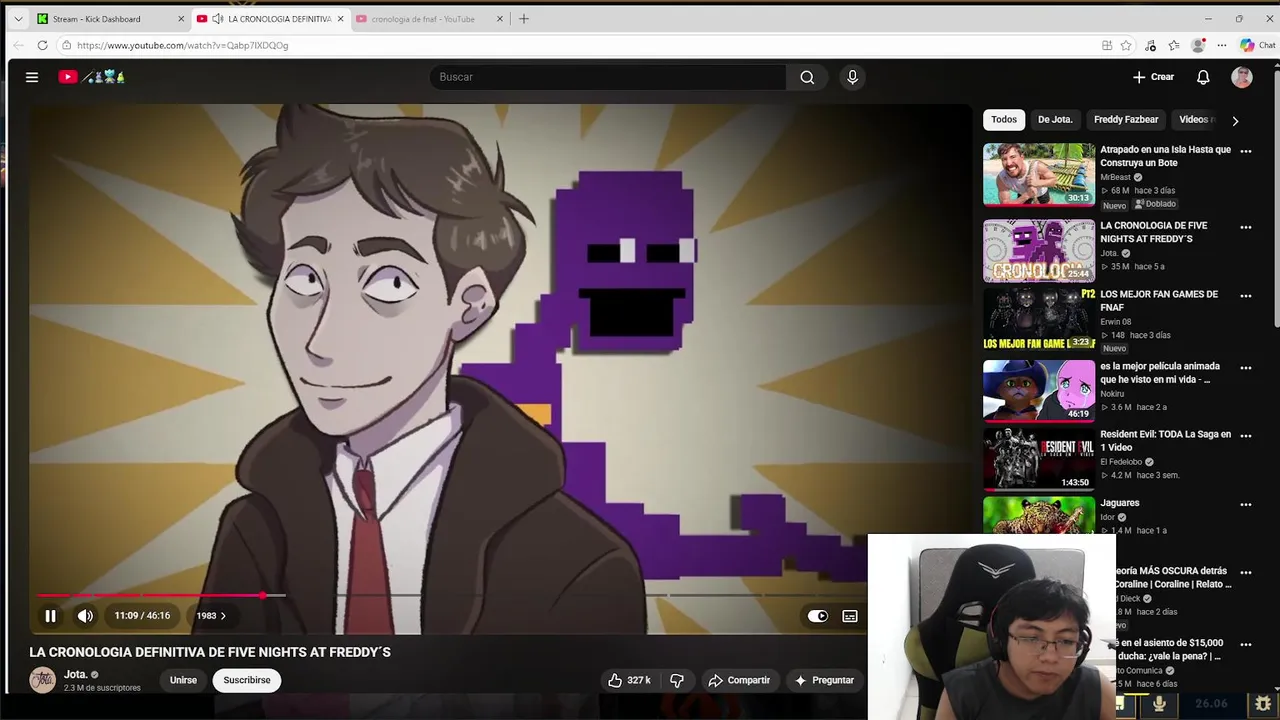Click the Preguntar button

[x=824, y=680]
